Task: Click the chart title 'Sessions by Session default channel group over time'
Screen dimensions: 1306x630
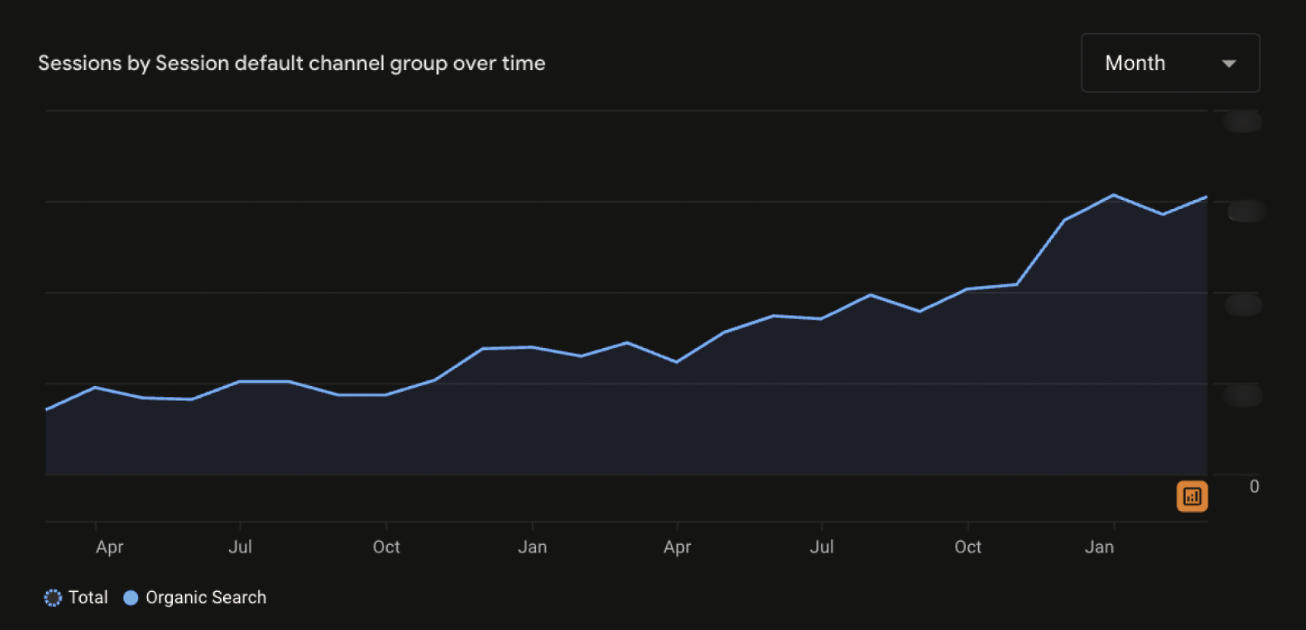Action: click(x=292, y=63)
